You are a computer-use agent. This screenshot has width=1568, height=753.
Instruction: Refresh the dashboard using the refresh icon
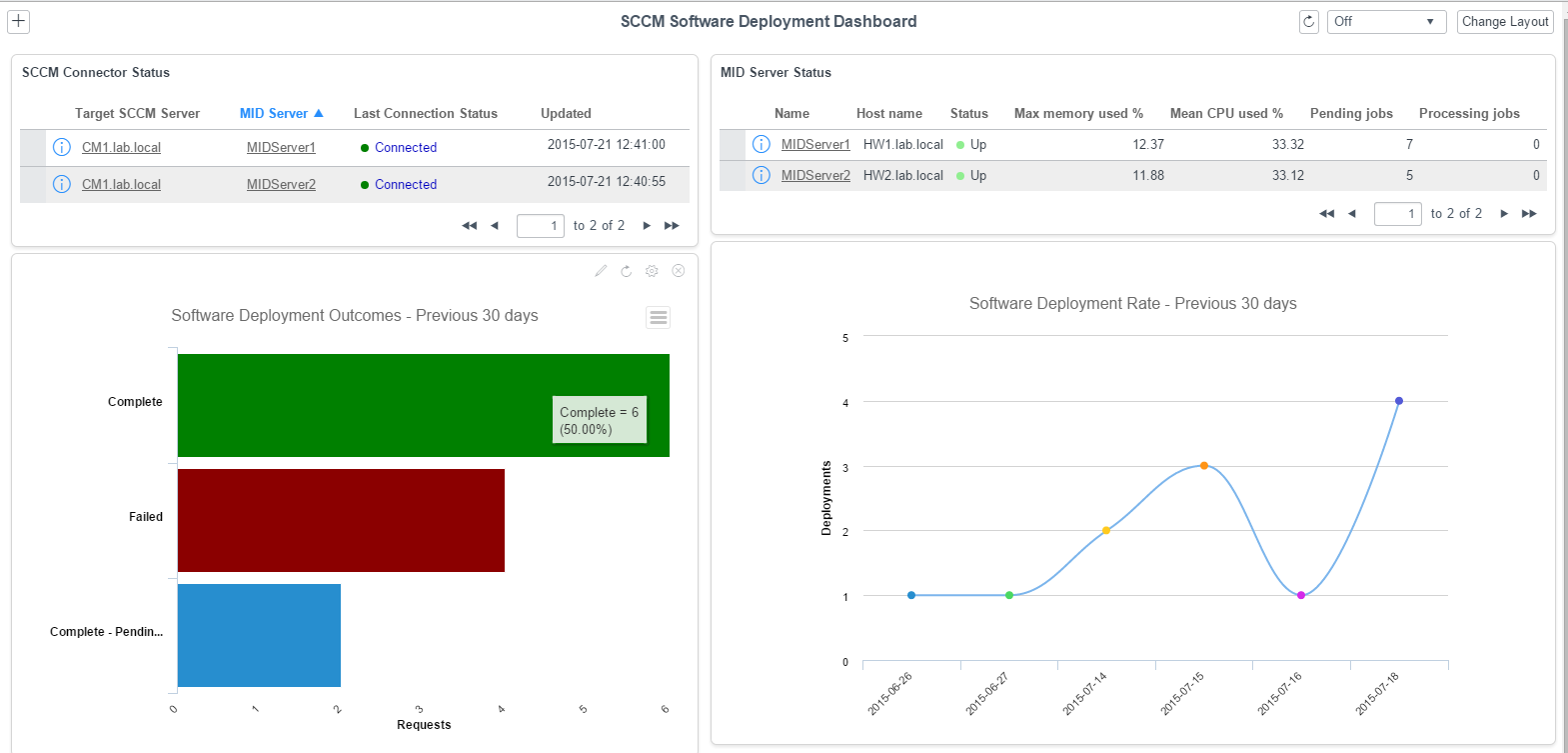tap(1309, 21)
